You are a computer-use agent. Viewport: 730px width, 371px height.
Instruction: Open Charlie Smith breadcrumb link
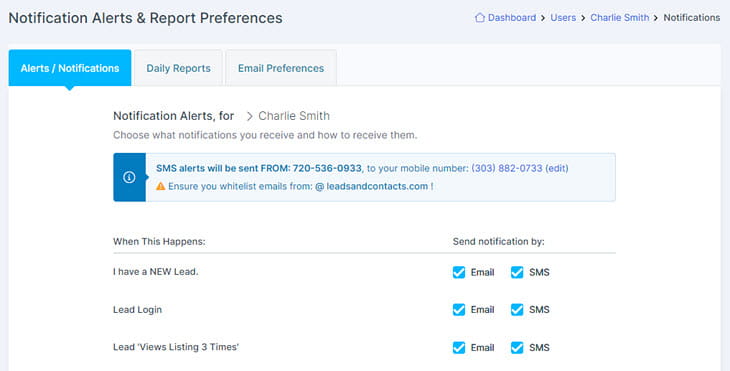[x=620, y=18]
